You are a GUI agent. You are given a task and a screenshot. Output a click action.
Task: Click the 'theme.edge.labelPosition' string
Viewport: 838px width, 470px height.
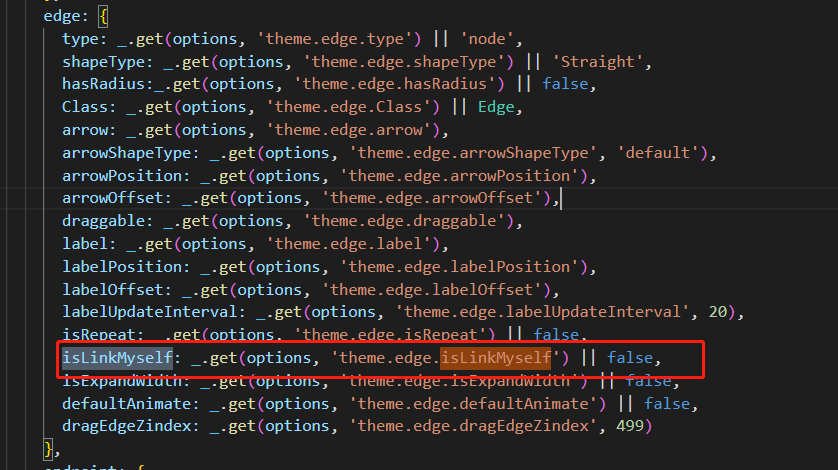pos(459,267)
